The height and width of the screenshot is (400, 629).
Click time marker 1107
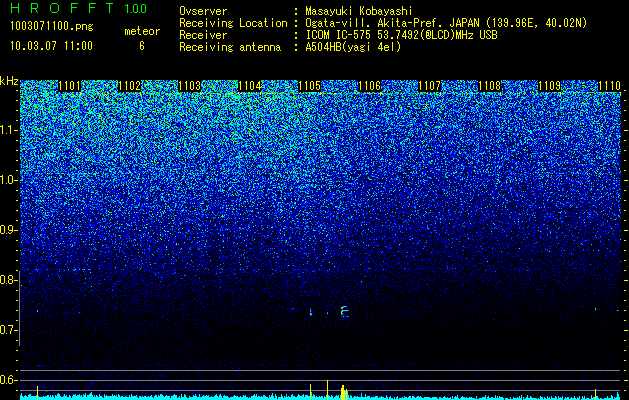pos(430,86)
